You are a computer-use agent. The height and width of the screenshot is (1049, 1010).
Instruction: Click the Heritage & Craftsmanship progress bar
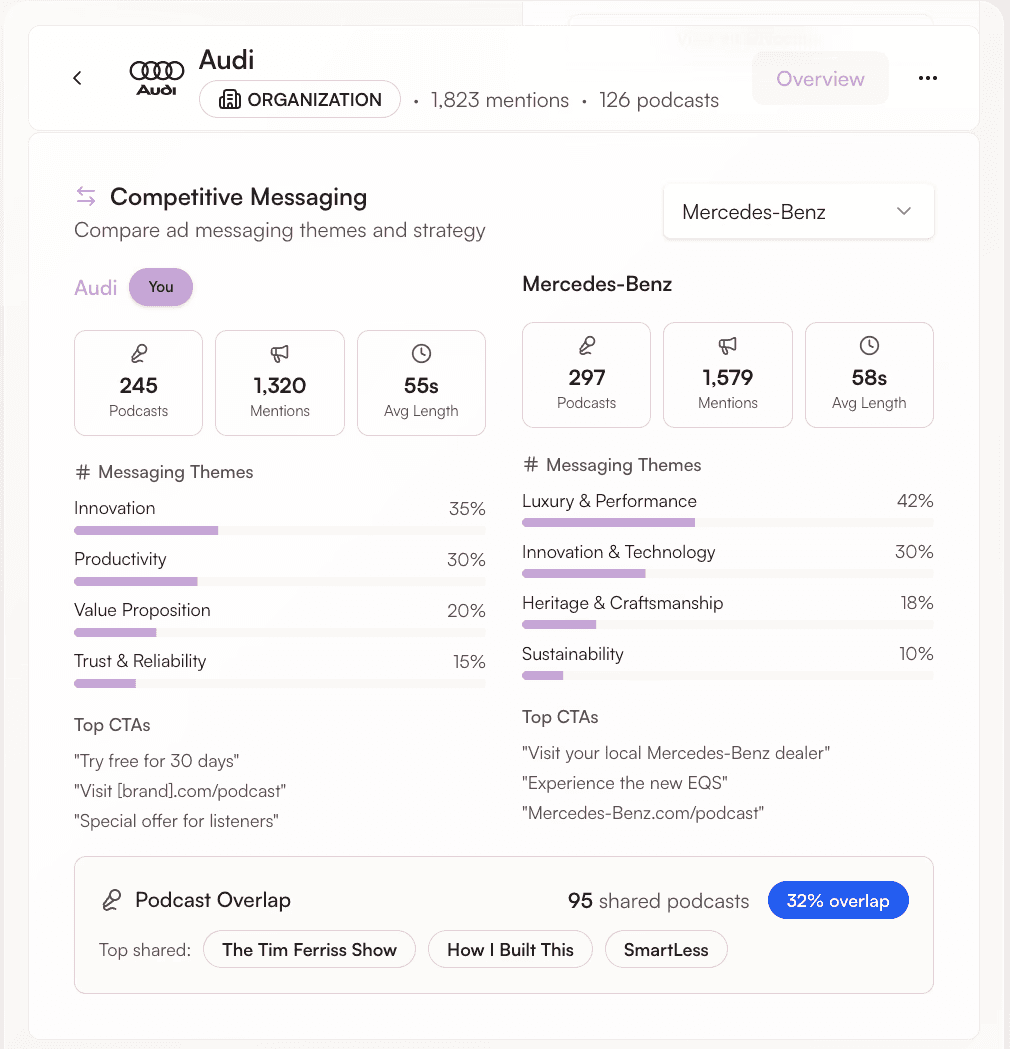point(728,624)
